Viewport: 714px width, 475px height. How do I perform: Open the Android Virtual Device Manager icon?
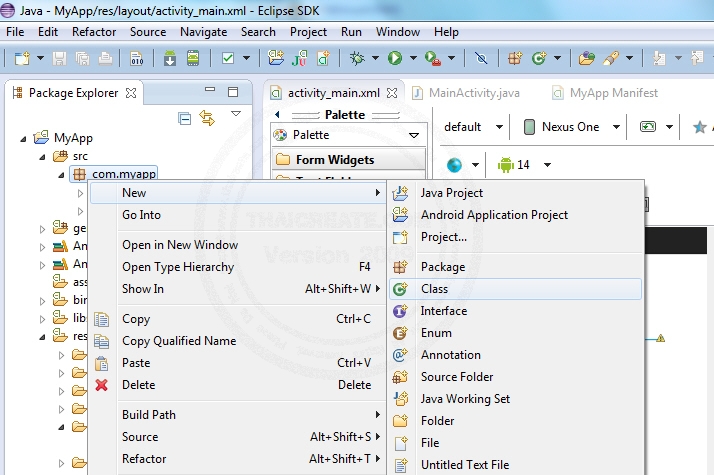[x=193, y=58]
